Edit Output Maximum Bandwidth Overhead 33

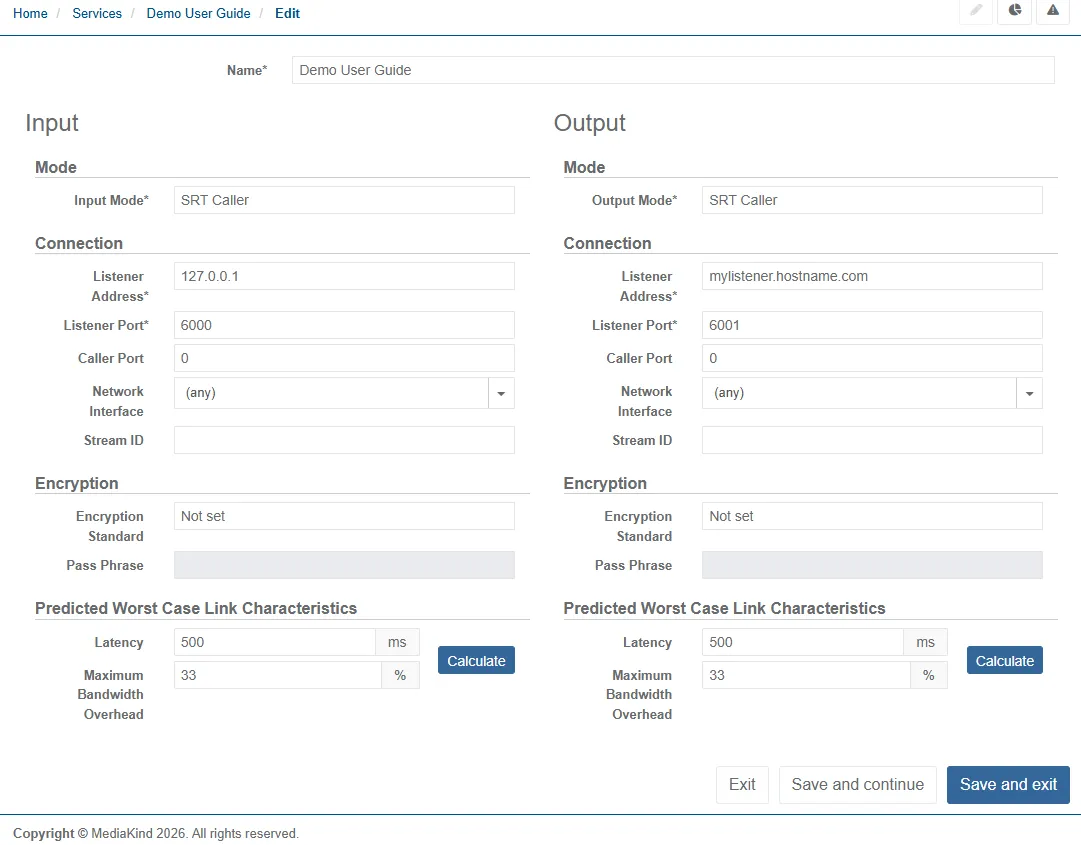(806, 675)
